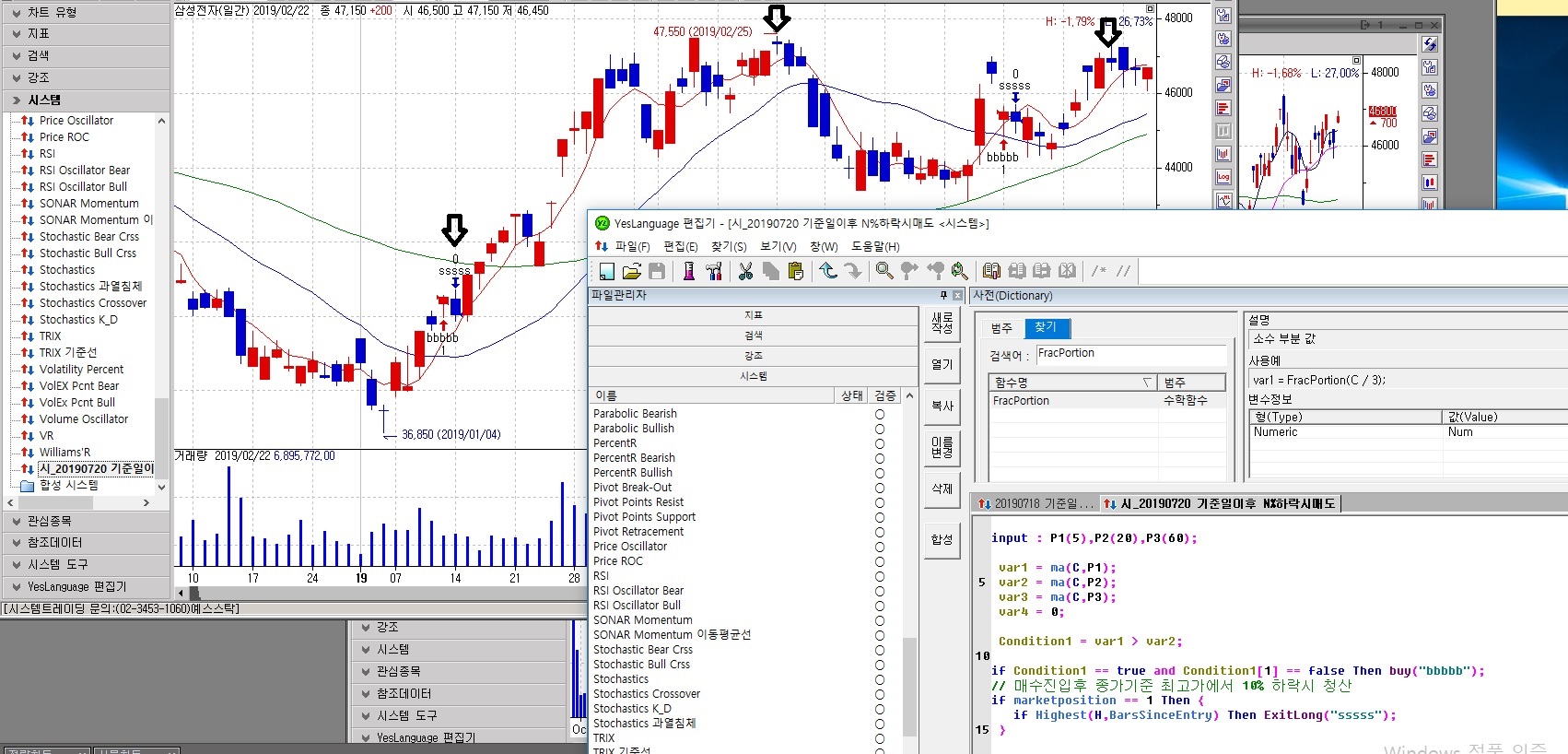Collapse the 시스템 section in left sidebar
1568x754 pixels.
click(x=85, y=100)
